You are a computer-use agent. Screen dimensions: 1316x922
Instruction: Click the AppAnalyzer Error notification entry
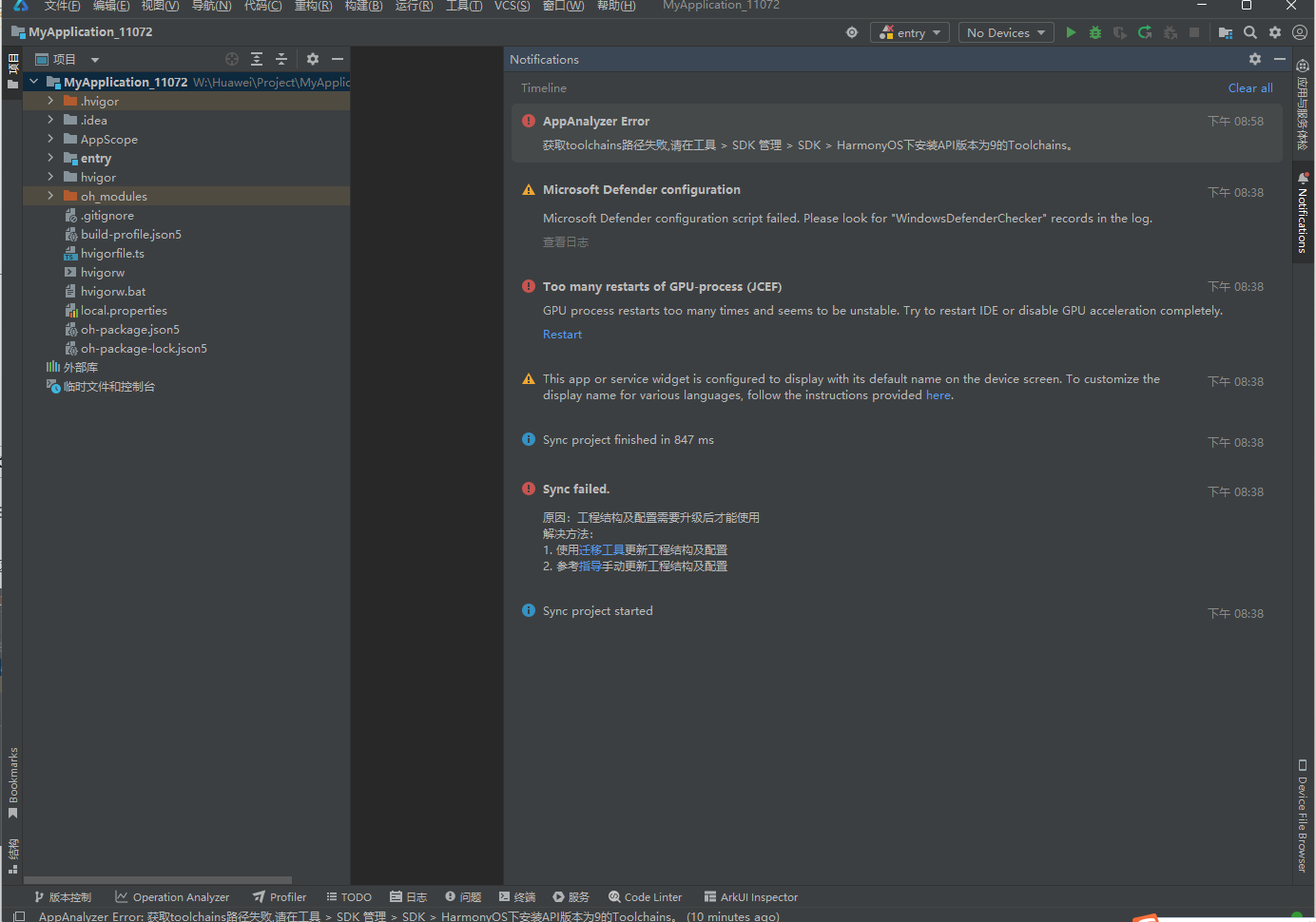coord(896,133)
